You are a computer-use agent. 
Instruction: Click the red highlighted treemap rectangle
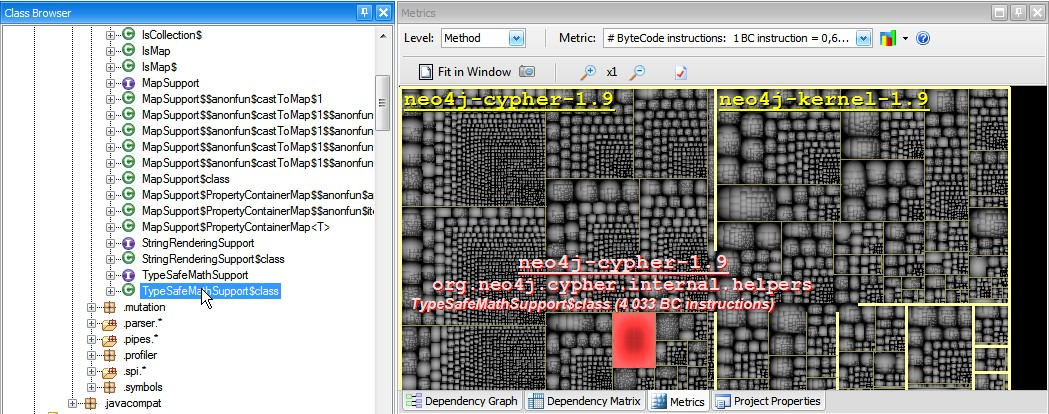(634, 340)
